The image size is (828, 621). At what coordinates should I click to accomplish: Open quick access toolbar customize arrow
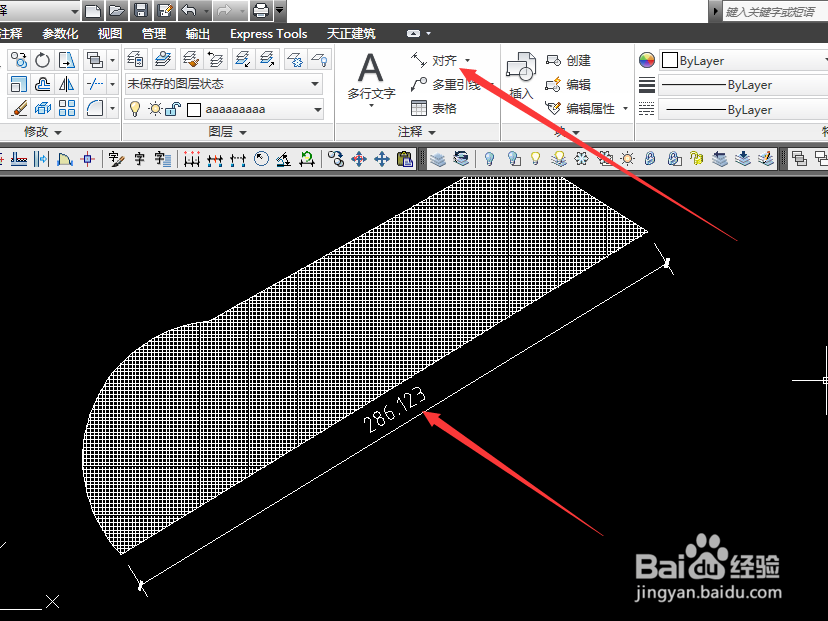click(x=279, y=10)
